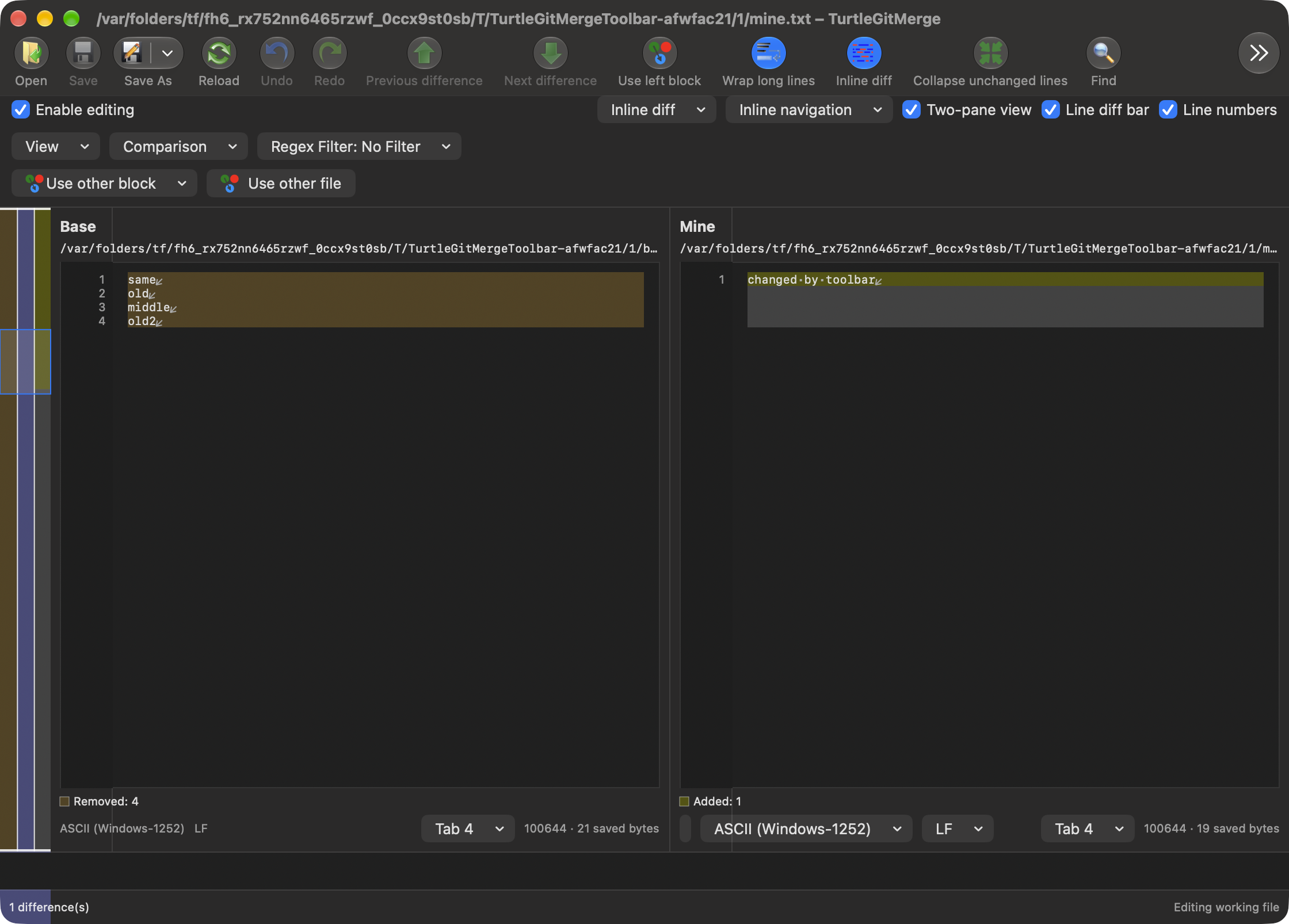Uncheck Enable editing
The image size is (1289, 924).
(x=21, y=110)
